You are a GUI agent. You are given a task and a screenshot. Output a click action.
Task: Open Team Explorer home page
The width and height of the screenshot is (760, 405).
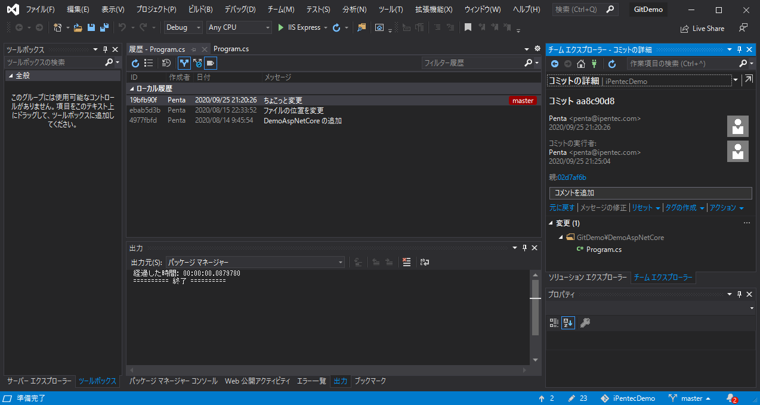click(x=581, y=63)
